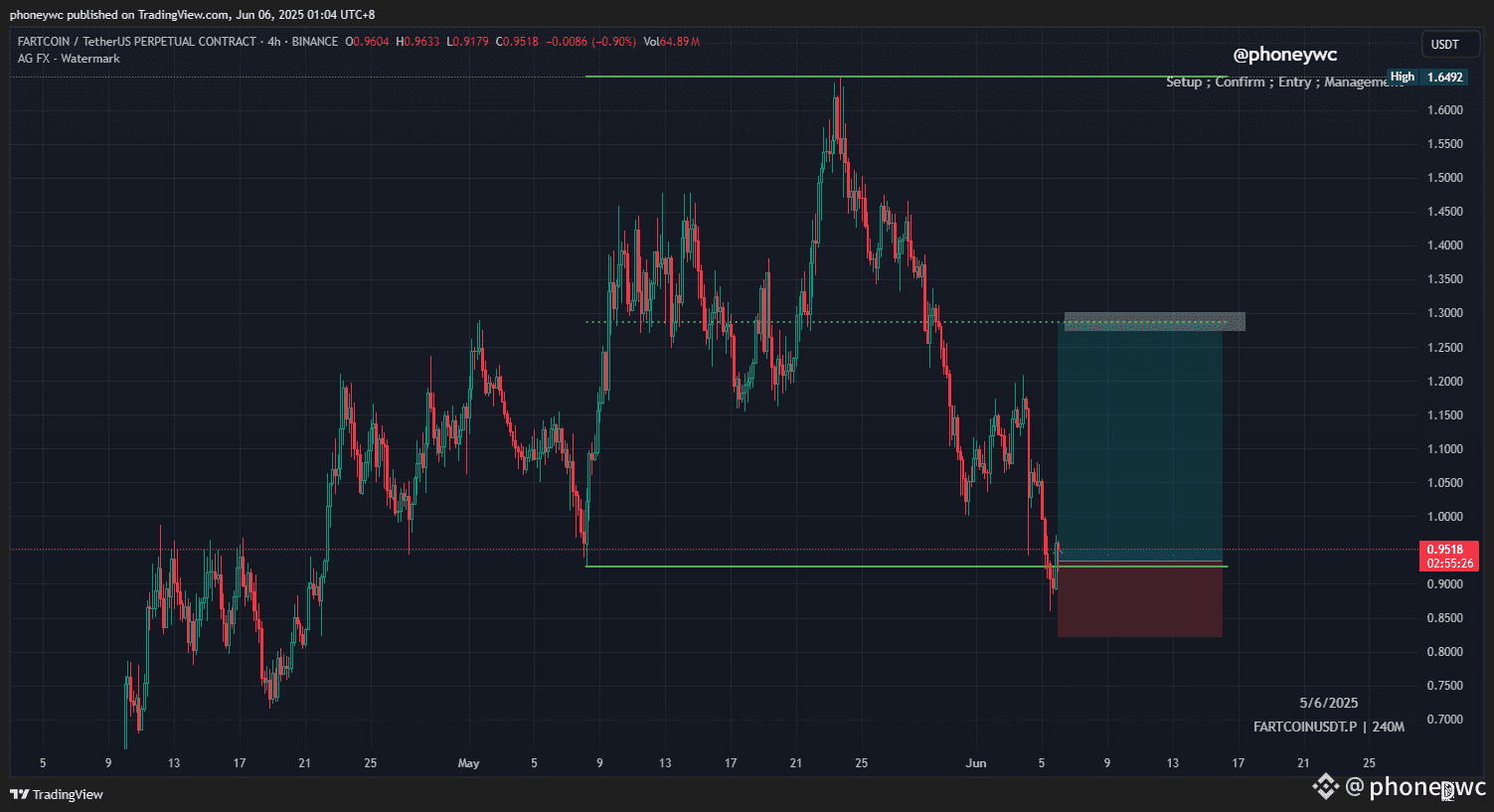Click the 0.7500 price axis label
Screen dimensions: 1494x812
pyautogui.click(x=1445, y=686)
